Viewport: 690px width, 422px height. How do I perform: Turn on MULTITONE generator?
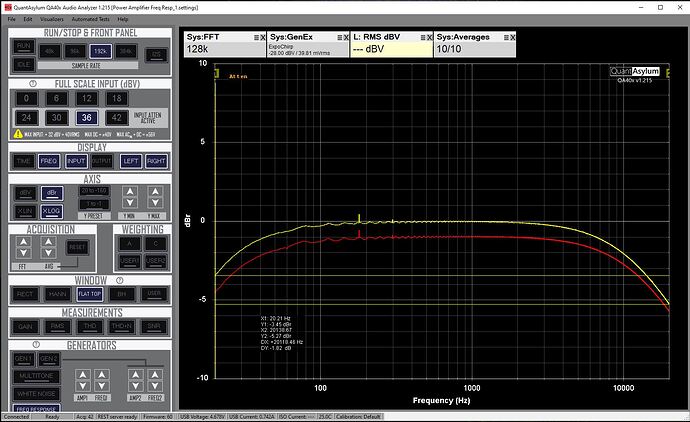[37, 376]
